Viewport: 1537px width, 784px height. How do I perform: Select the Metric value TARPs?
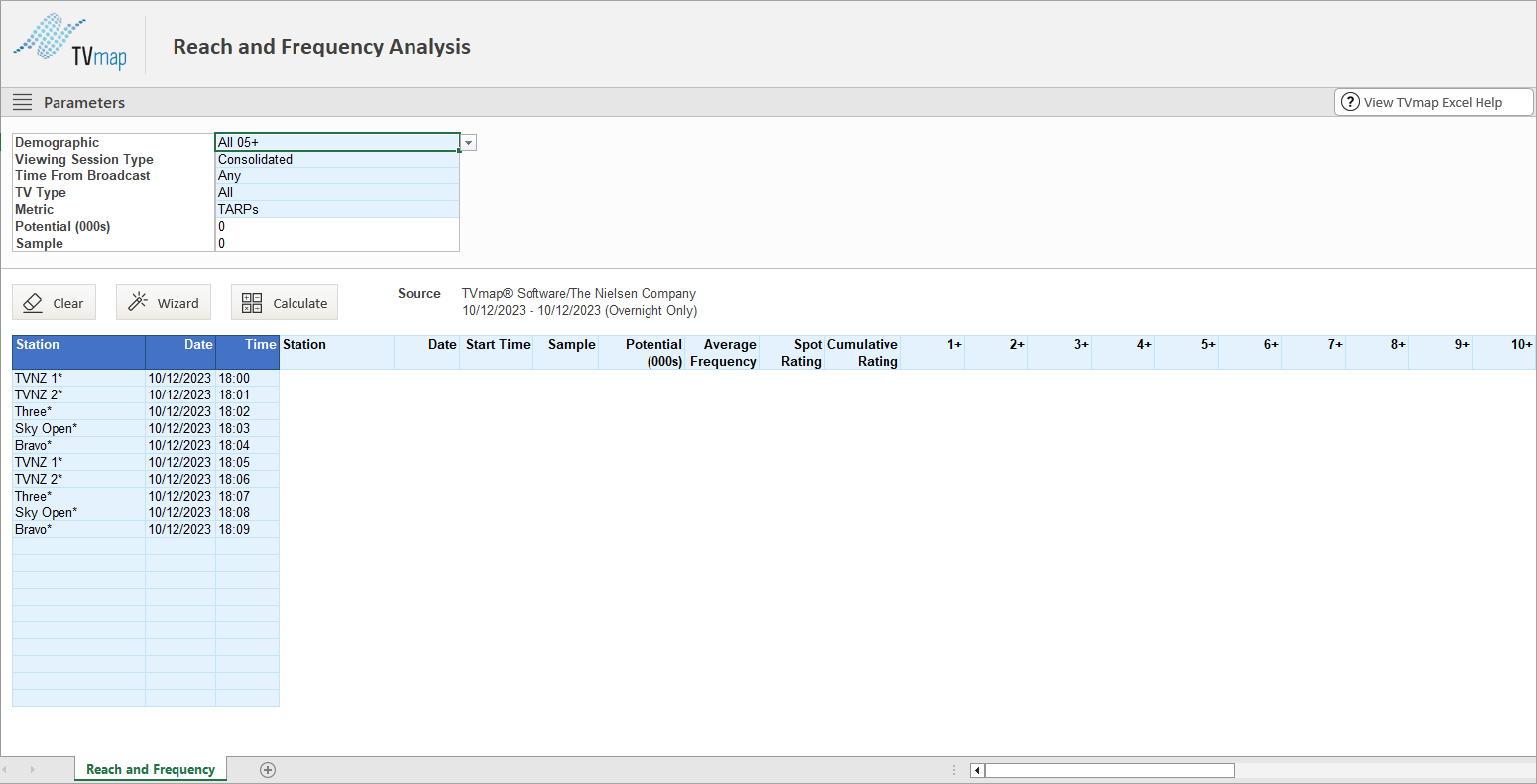(x=337, y=209)
